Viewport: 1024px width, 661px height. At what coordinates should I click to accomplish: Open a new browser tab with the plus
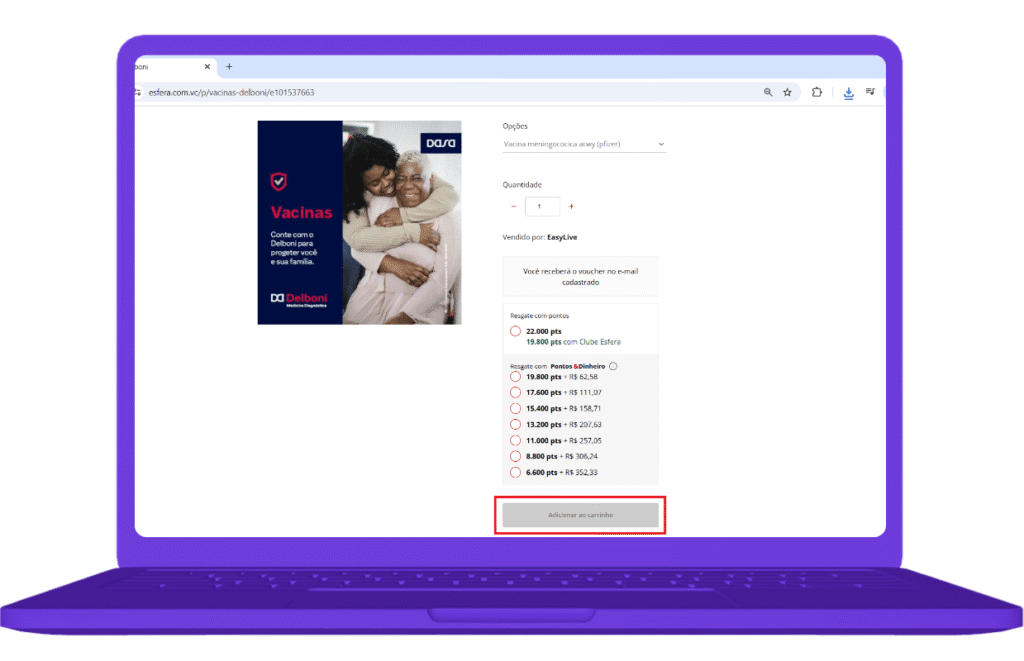tap(229, 67)
